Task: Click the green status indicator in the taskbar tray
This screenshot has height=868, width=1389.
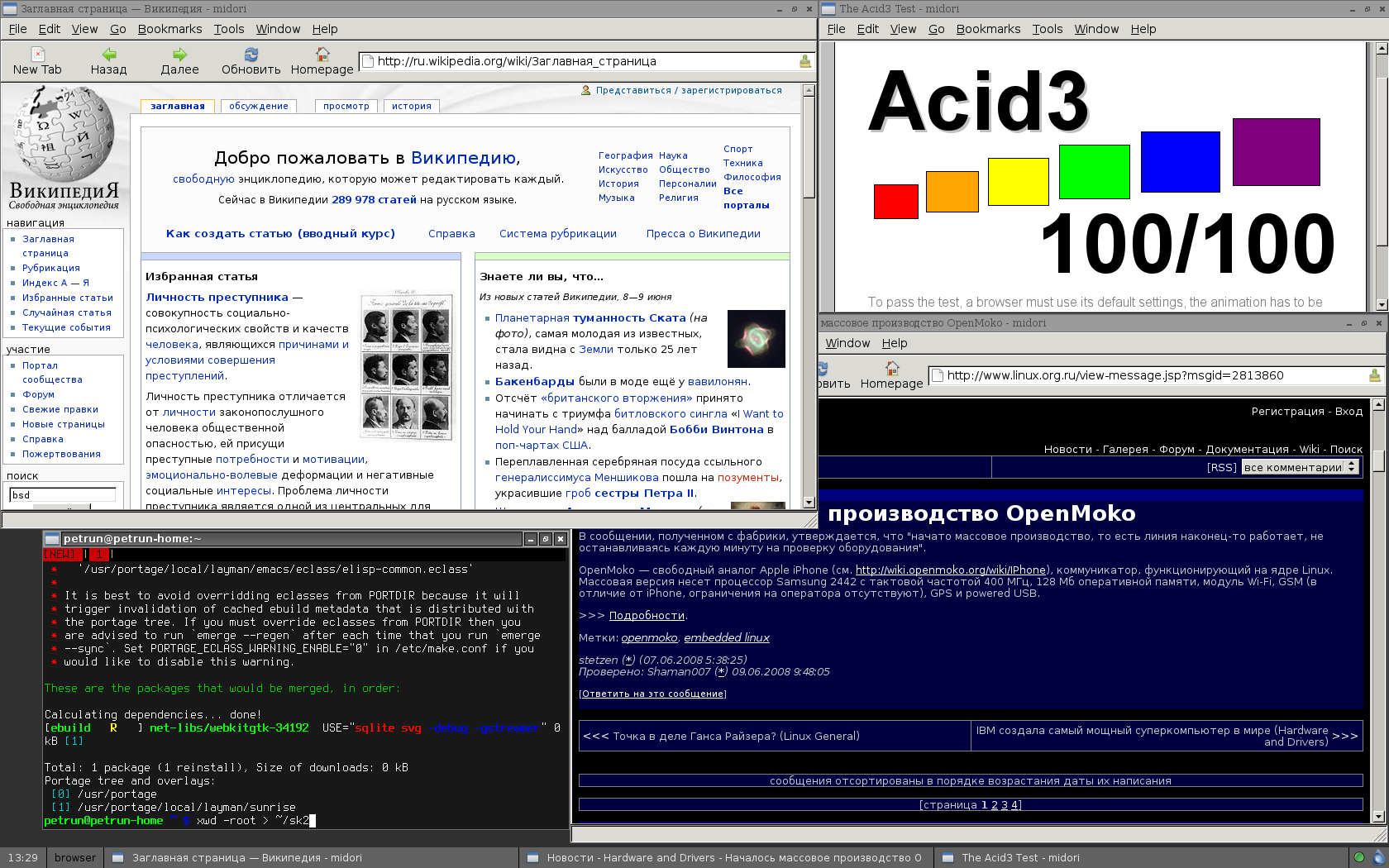Action: 1358,857
